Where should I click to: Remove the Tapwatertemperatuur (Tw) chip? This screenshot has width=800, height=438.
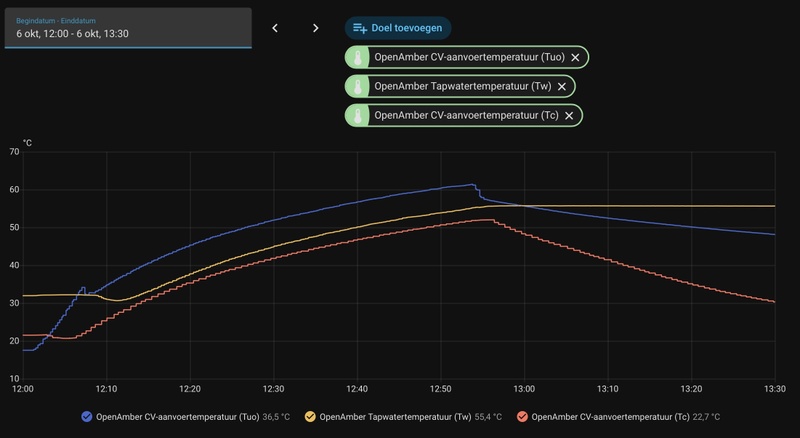click(562, 87)
